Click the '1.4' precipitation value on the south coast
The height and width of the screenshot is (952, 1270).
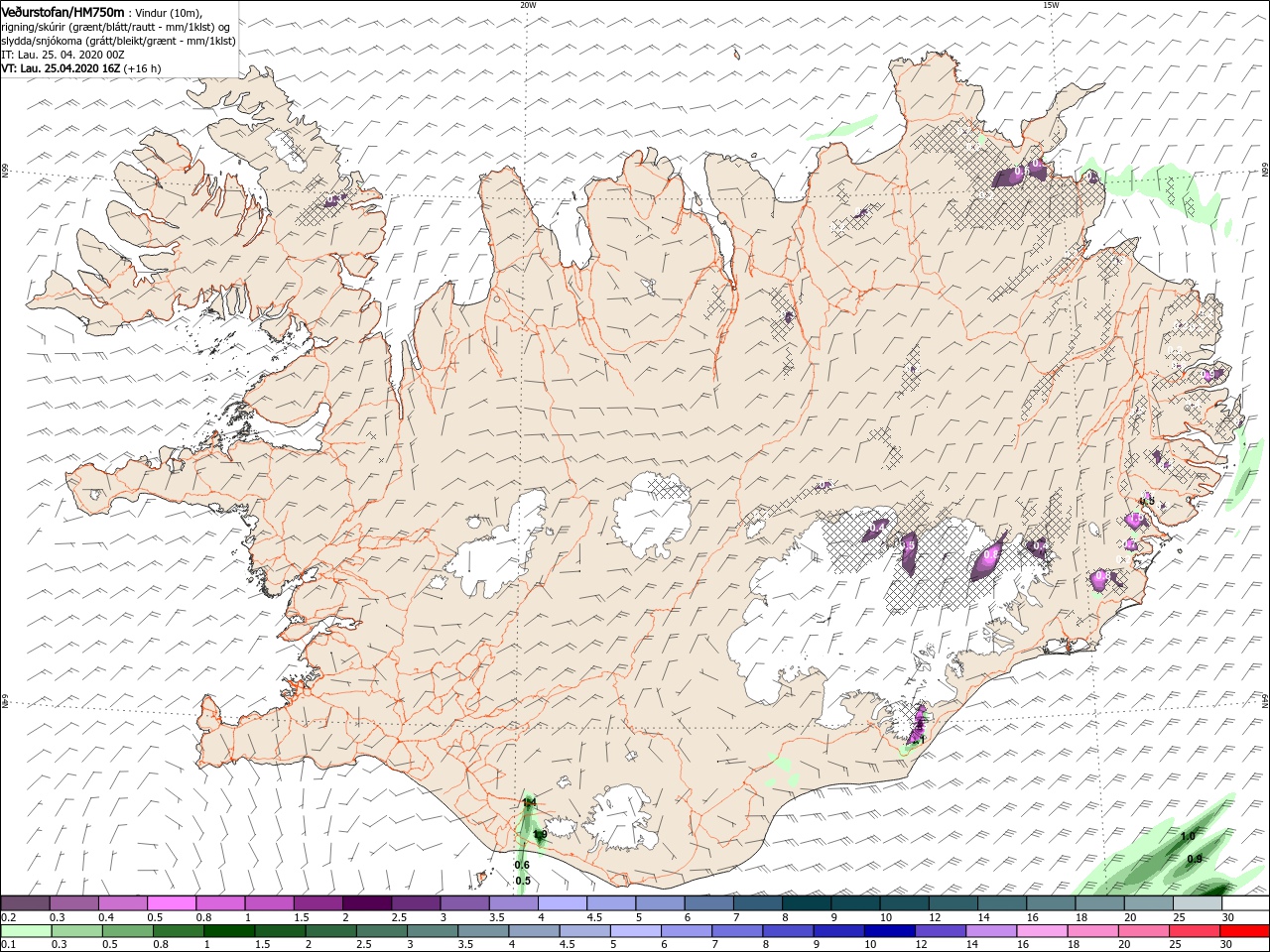coord(530,802)
